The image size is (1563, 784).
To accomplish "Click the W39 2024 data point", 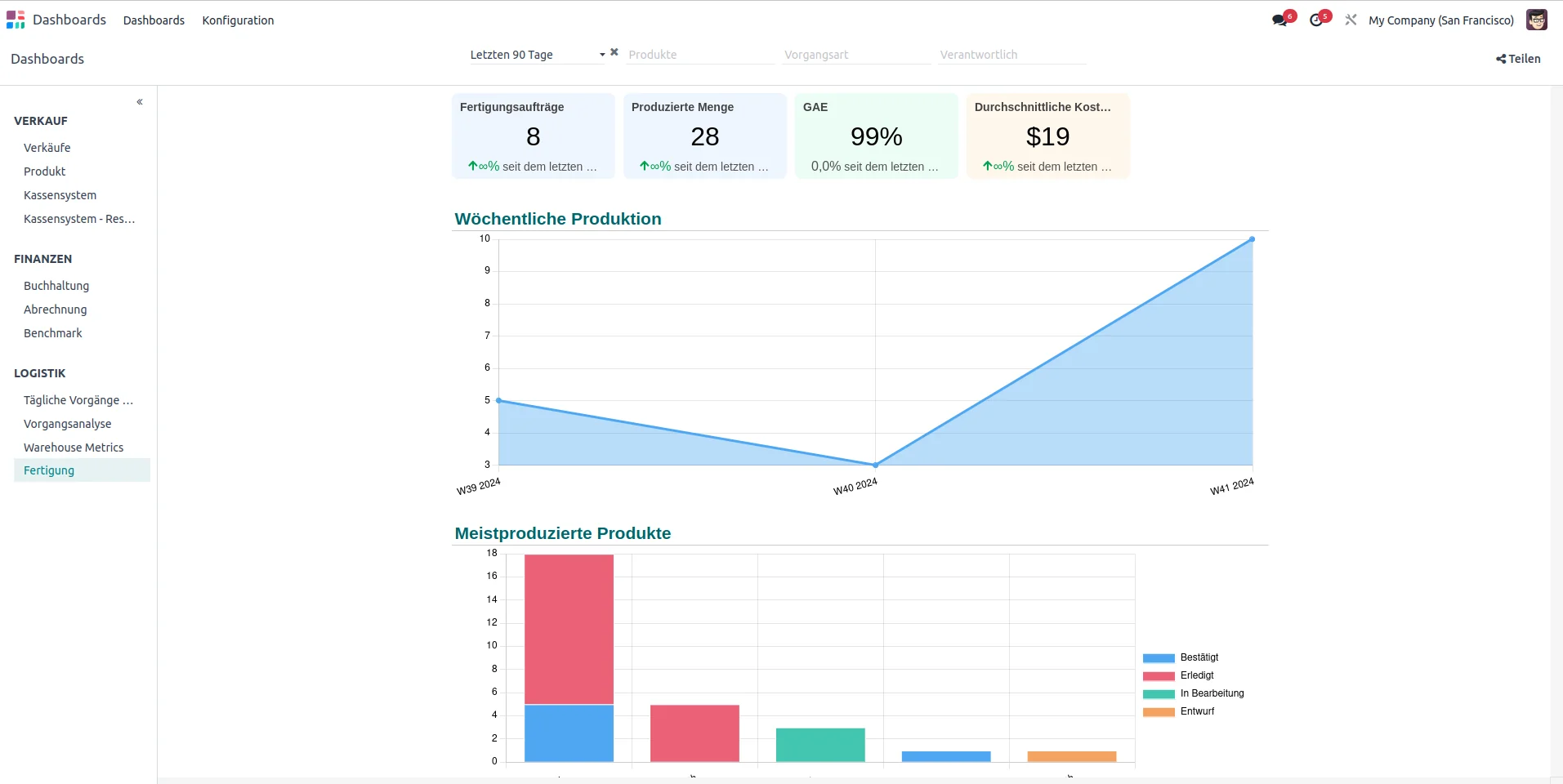I will click(499, 400).
